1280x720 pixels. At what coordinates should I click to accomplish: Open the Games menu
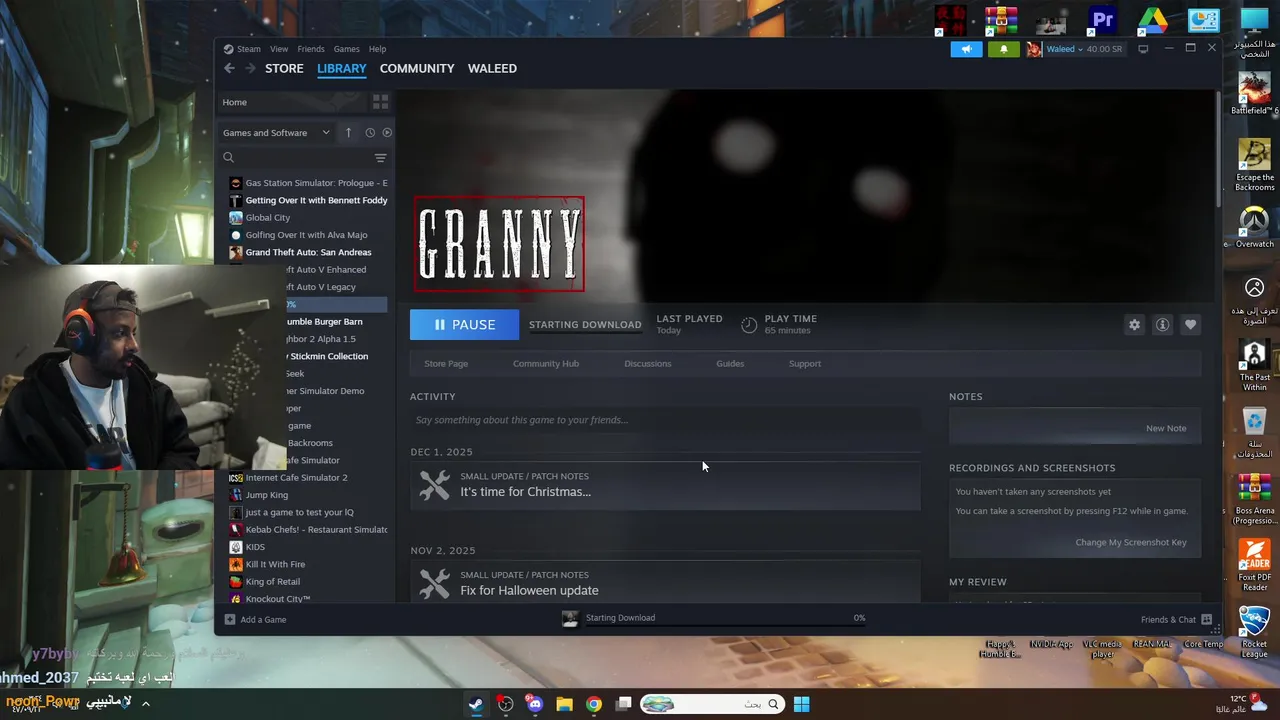click(x=347, y=49)
